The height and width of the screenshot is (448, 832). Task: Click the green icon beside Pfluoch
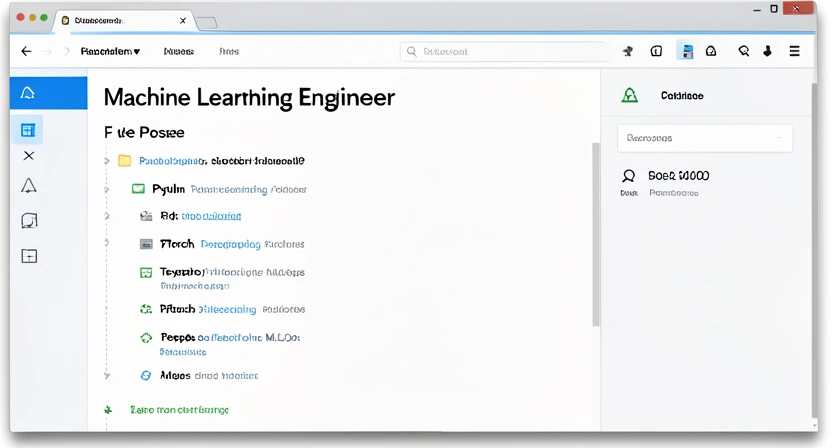click(146, 309)
